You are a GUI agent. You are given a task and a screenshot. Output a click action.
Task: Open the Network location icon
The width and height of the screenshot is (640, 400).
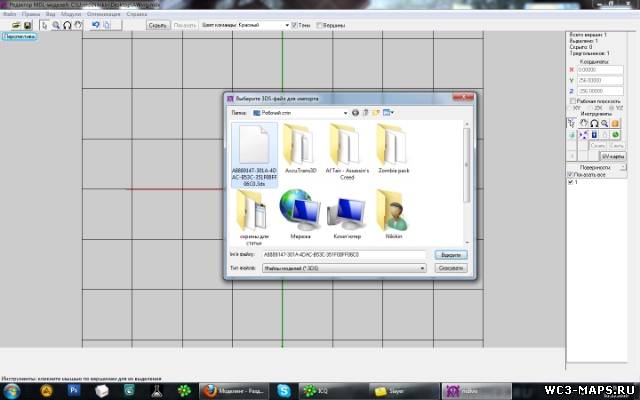click(299, 213)
